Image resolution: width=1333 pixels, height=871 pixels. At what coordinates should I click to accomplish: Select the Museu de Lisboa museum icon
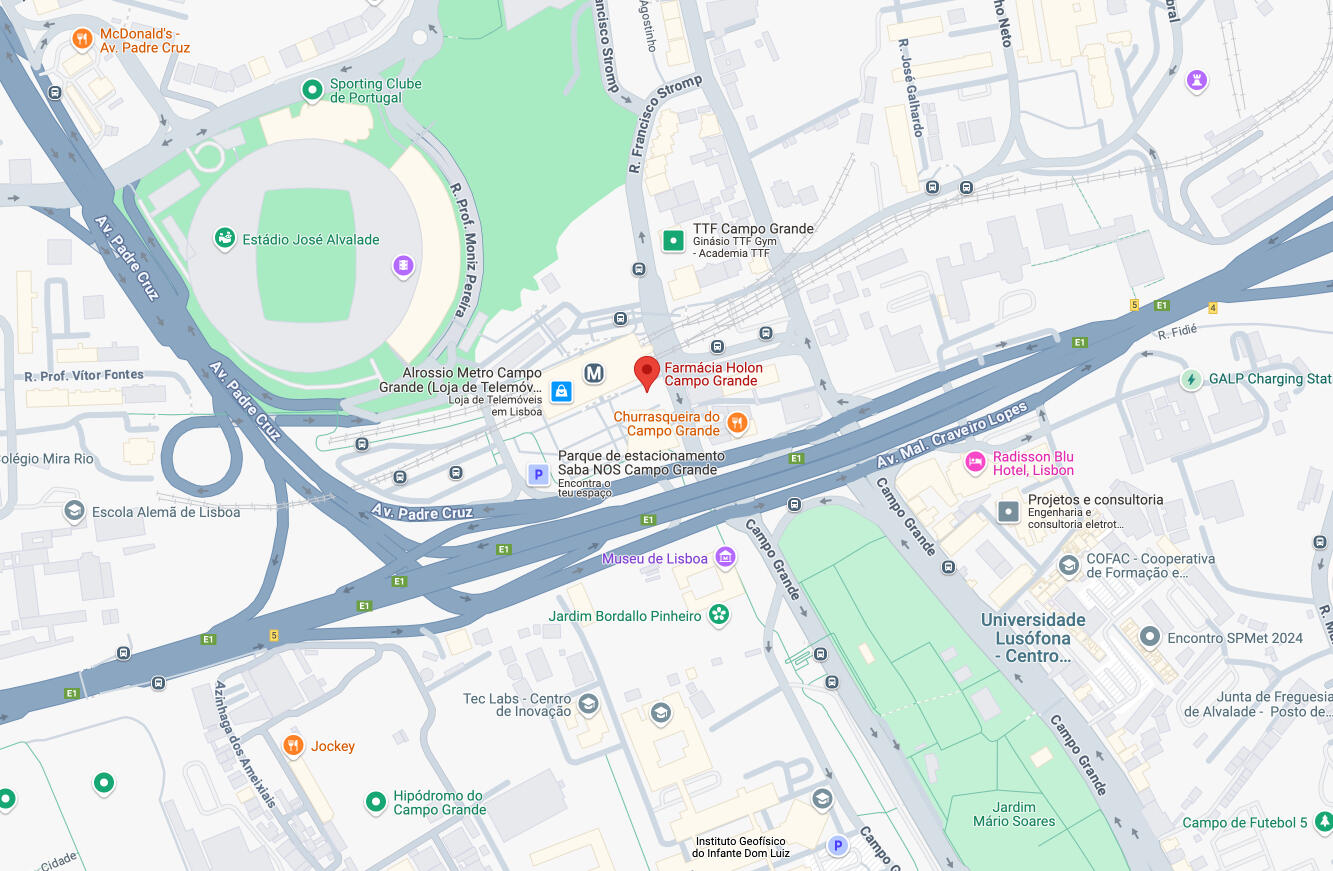(726, 557)
